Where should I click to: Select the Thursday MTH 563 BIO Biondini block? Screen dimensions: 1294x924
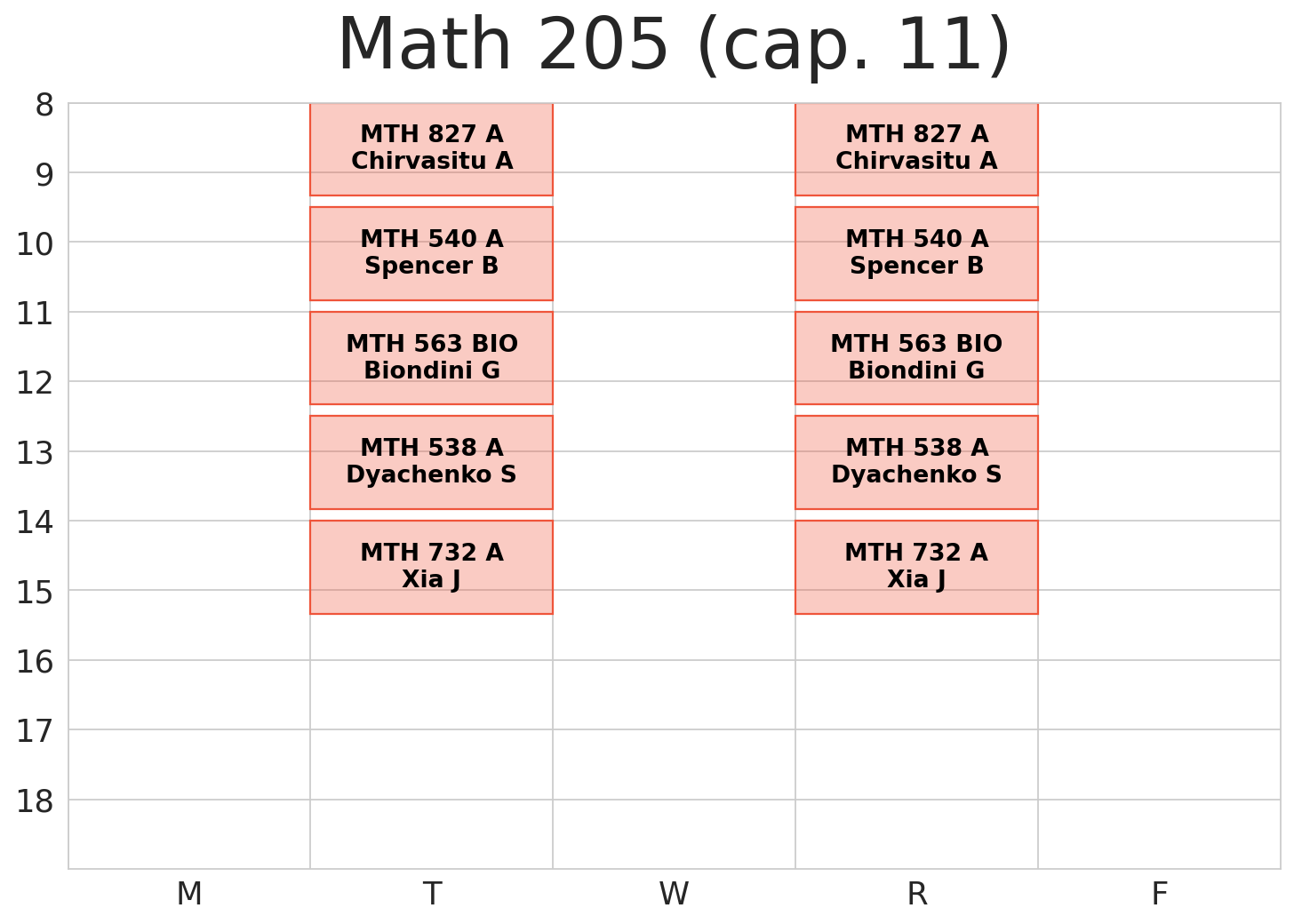click(916, 357)
